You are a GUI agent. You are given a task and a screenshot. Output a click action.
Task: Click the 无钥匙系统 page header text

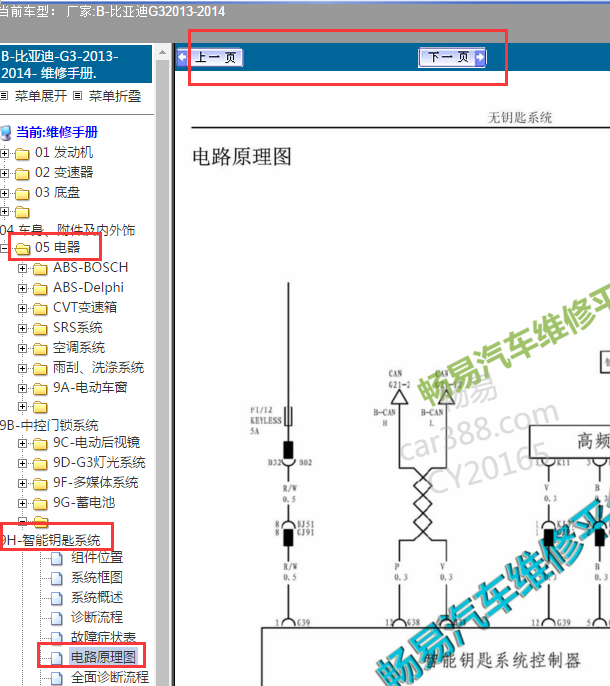(520, 118)
